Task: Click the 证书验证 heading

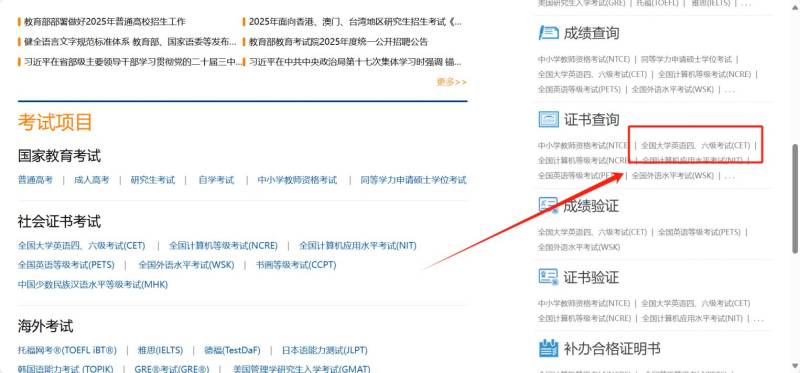Action: [x=591, y=278]
